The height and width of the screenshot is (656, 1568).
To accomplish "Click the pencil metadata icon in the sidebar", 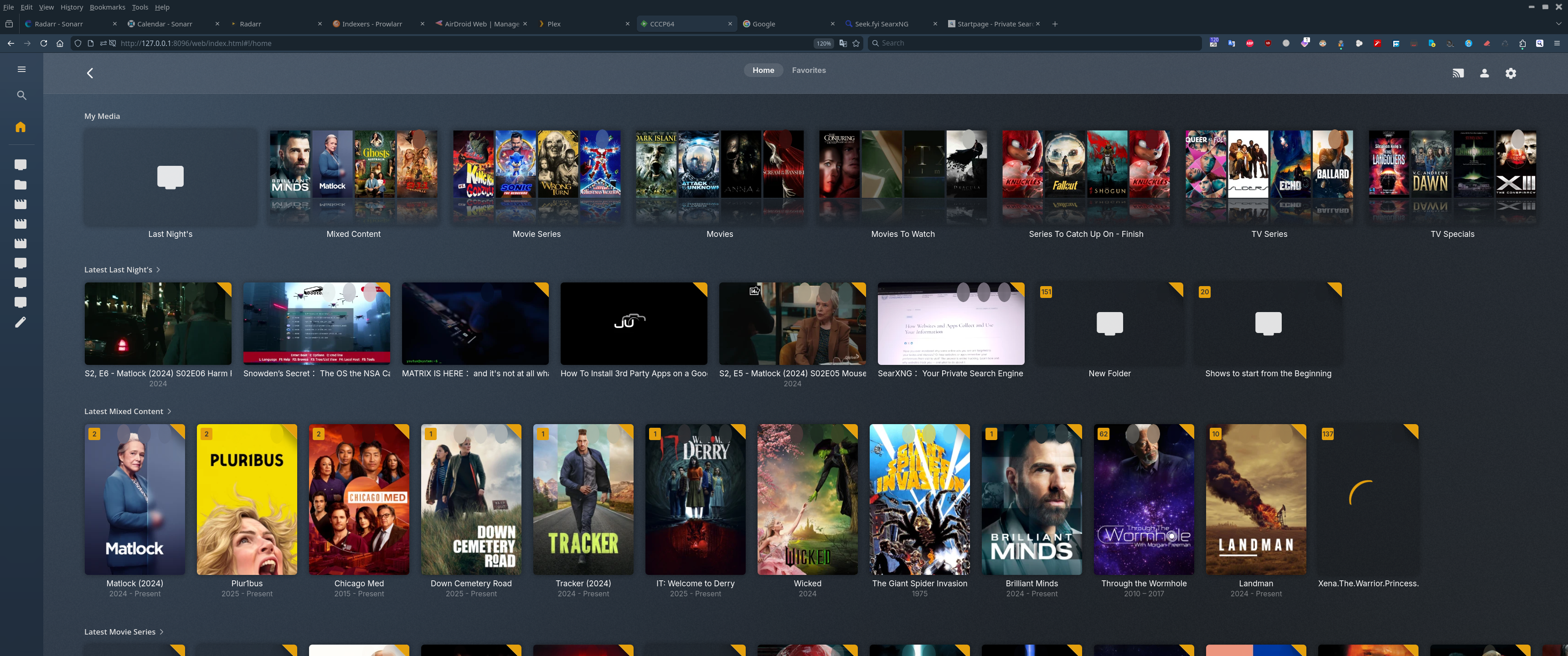I will click(21, 322).
